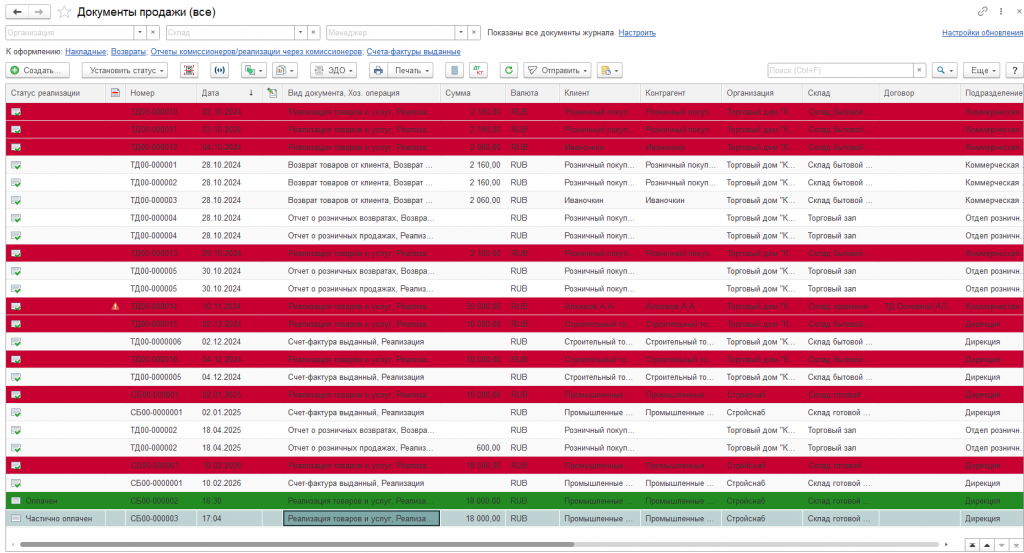
Task: Open the Настройки обновления link
Action: [x=982, y=32]
